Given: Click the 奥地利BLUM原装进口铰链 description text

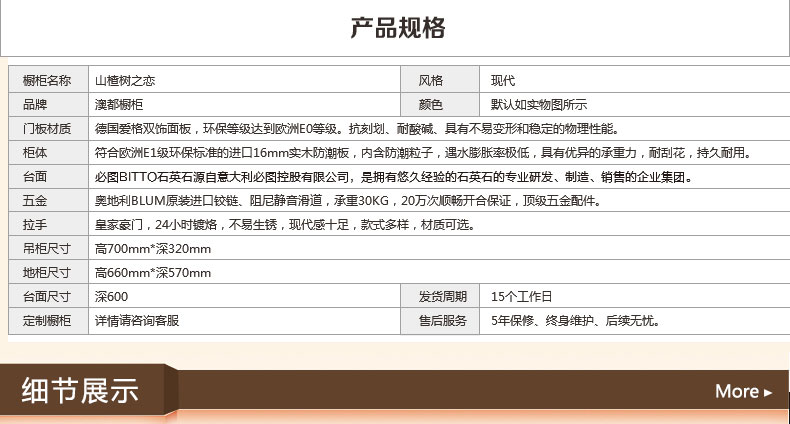Looking at the screenshot, I should click(348, 200).
